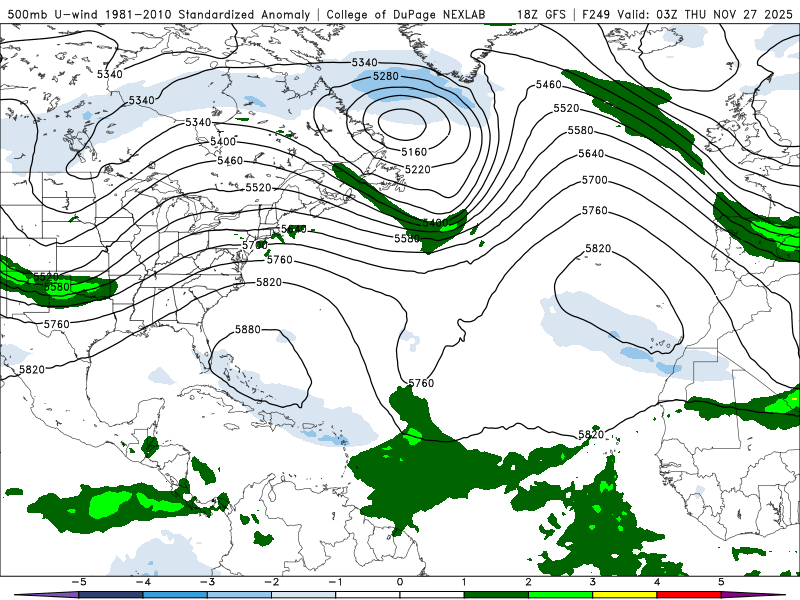Click the '5820' label over Mexico
The image size is (800, 600).
[32, 369]
